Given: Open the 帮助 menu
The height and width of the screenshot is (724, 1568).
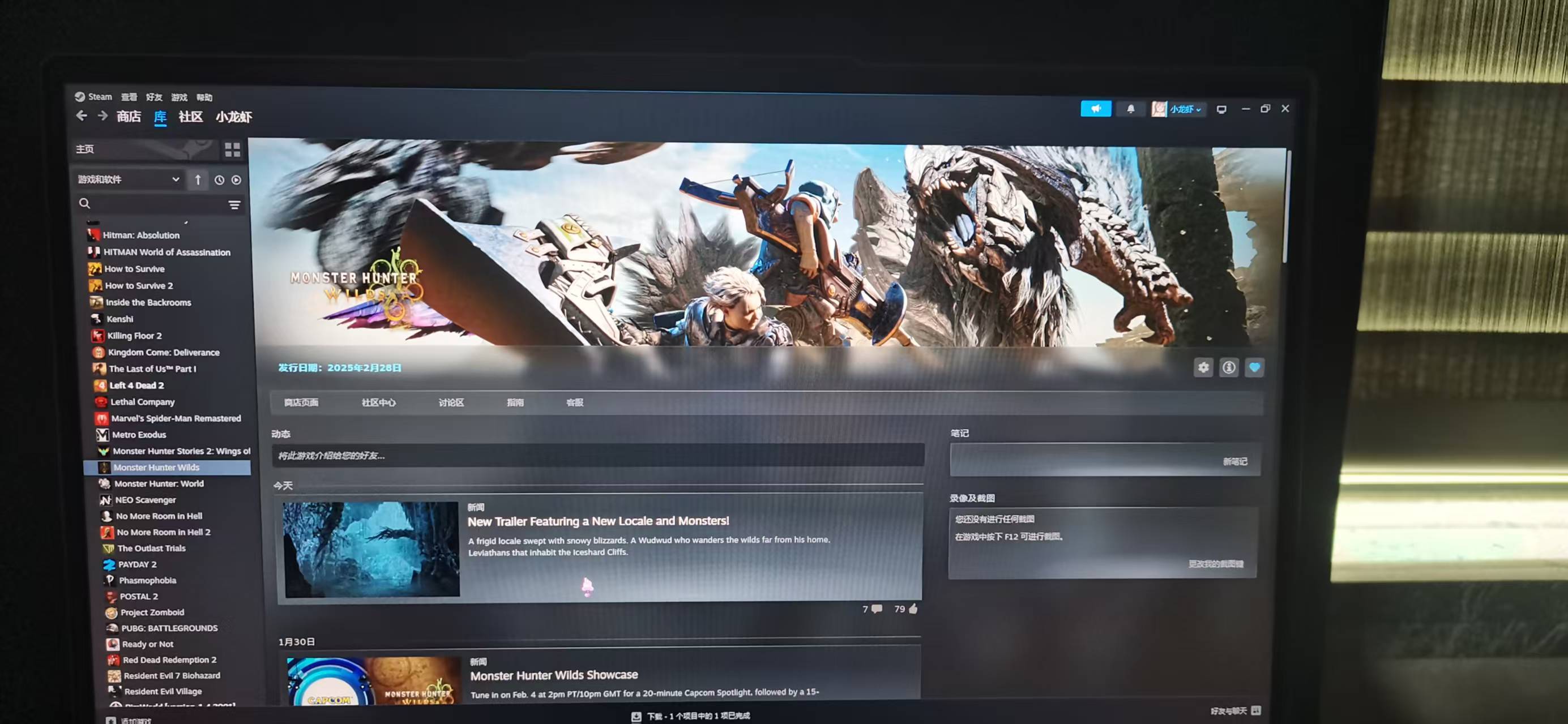Looking at the screenshot, I should pyautogui.click(x=204, y=97).
